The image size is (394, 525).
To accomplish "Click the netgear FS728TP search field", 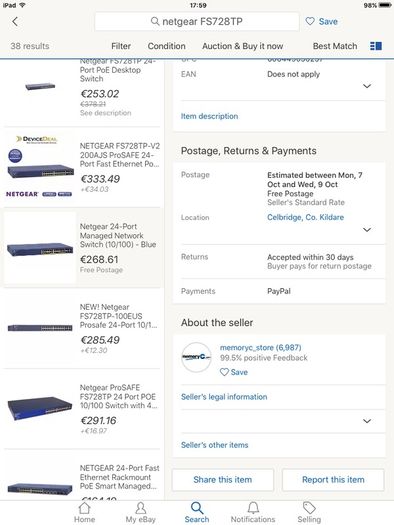I will pos(197,22).
